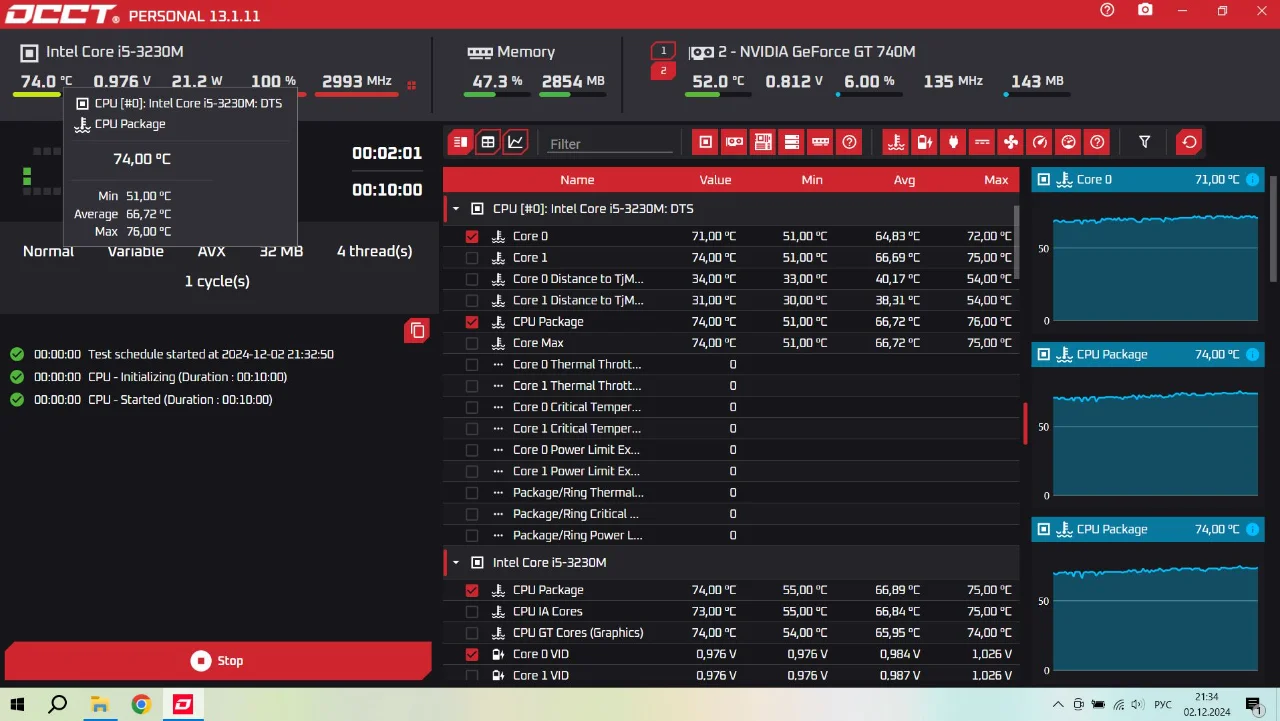Collapse the CPU [#0] DTS sensor group
Viewport: 1280px width, 721px height.
(x=456, y=209)
